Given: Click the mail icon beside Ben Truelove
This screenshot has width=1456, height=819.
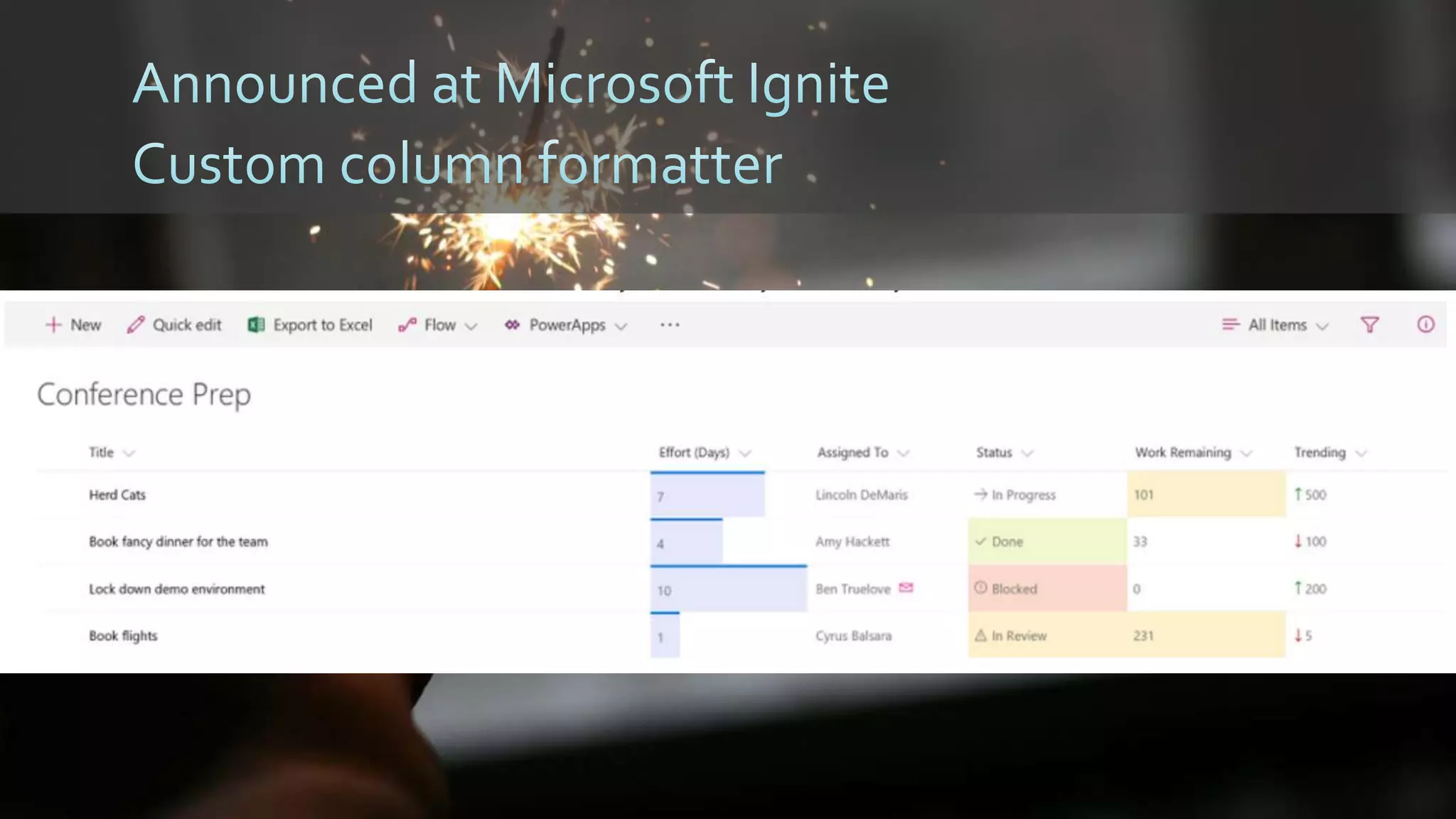Looking at the screenshot, I should [x=906, y=588].
